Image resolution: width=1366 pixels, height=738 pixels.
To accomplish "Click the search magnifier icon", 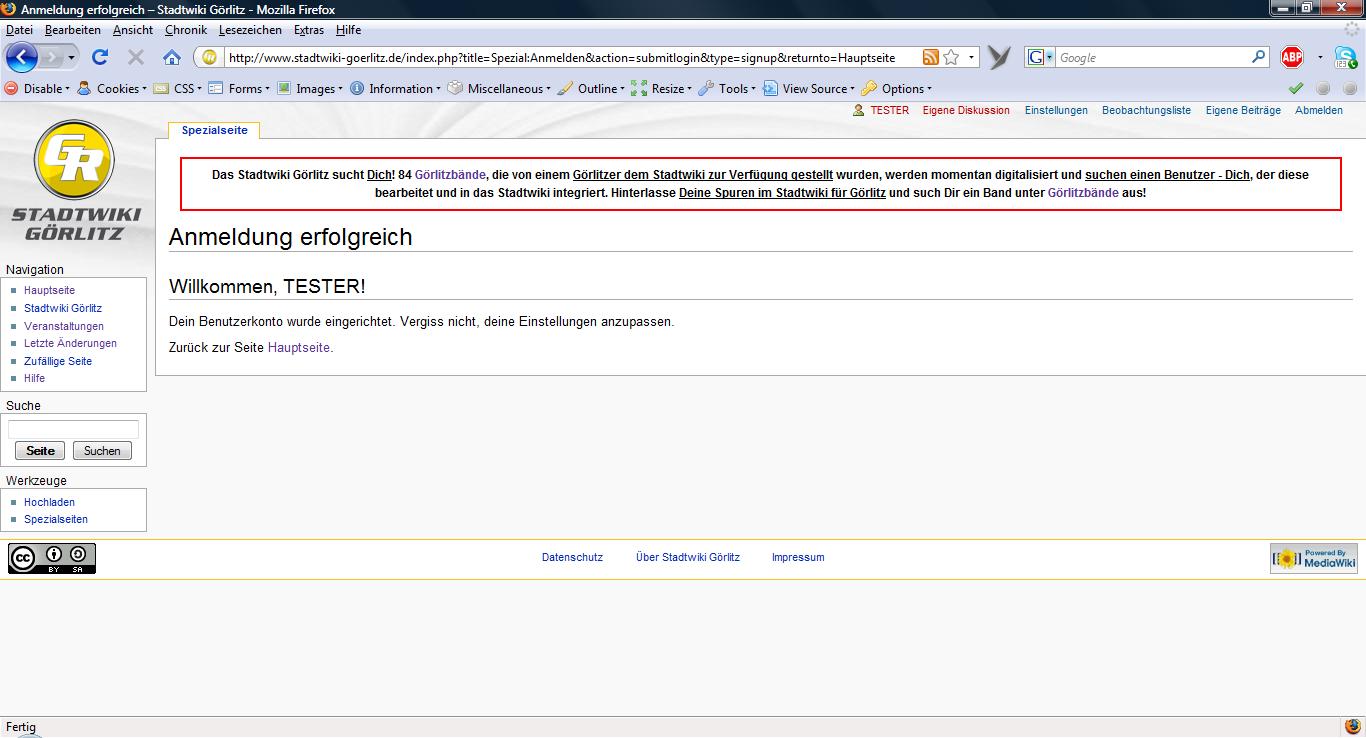I will click(1259, 58).
